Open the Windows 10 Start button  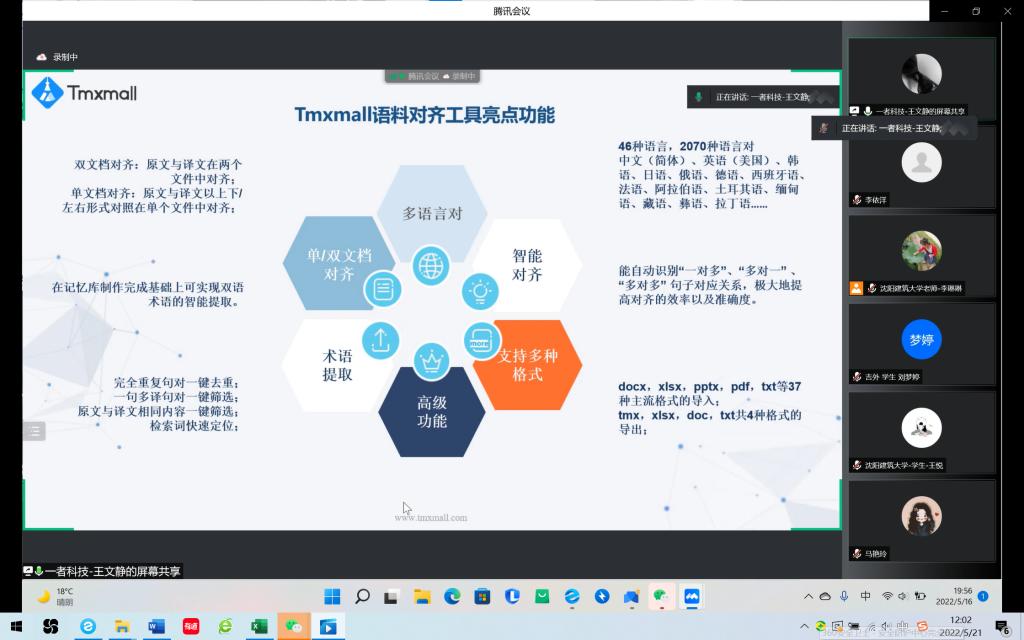16,627
